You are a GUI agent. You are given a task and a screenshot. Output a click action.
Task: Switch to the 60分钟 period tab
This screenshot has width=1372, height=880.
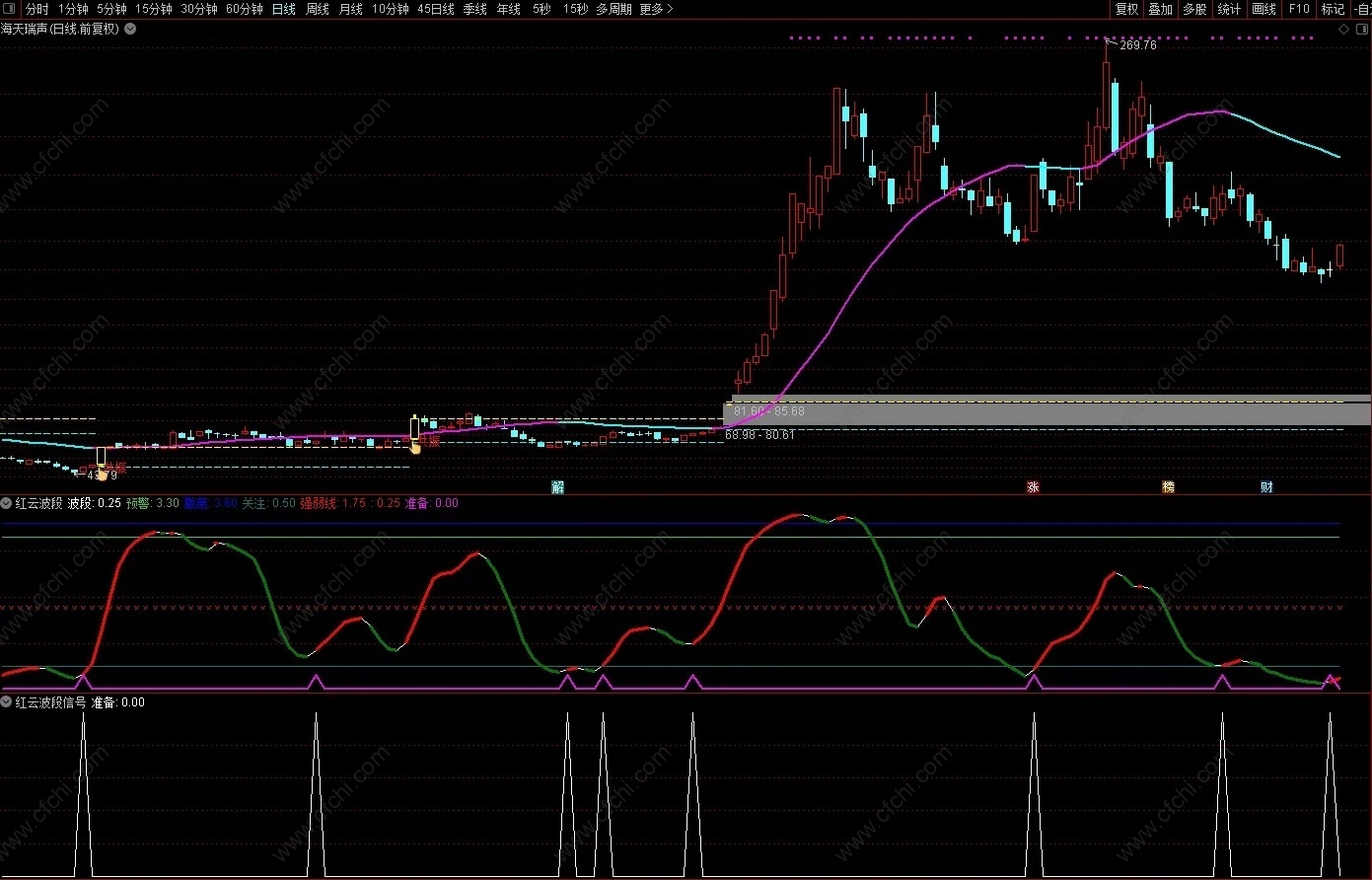pos(245,9)
